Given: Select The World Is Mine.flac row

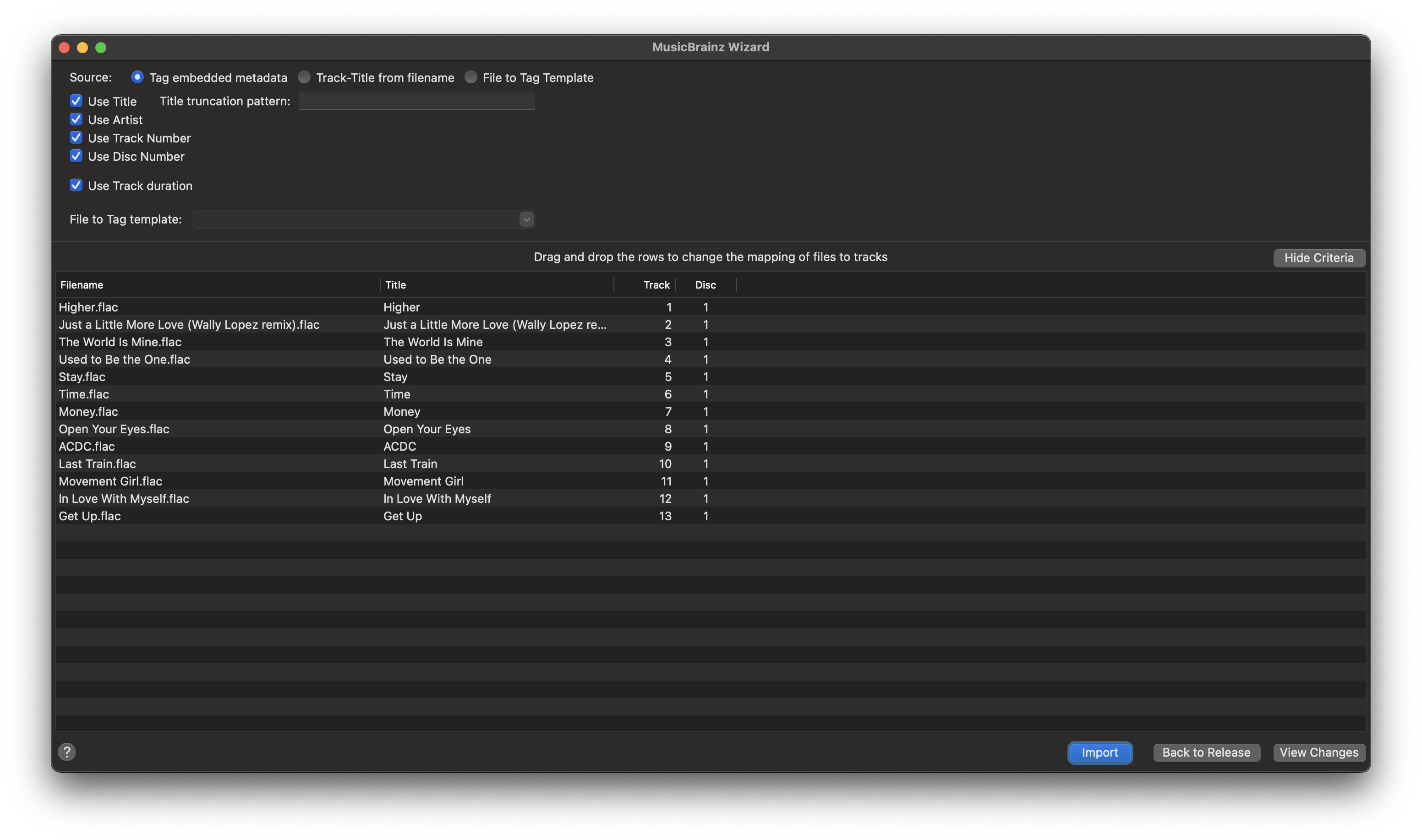Looking at the screenshot, I should [x=711, y=342].
